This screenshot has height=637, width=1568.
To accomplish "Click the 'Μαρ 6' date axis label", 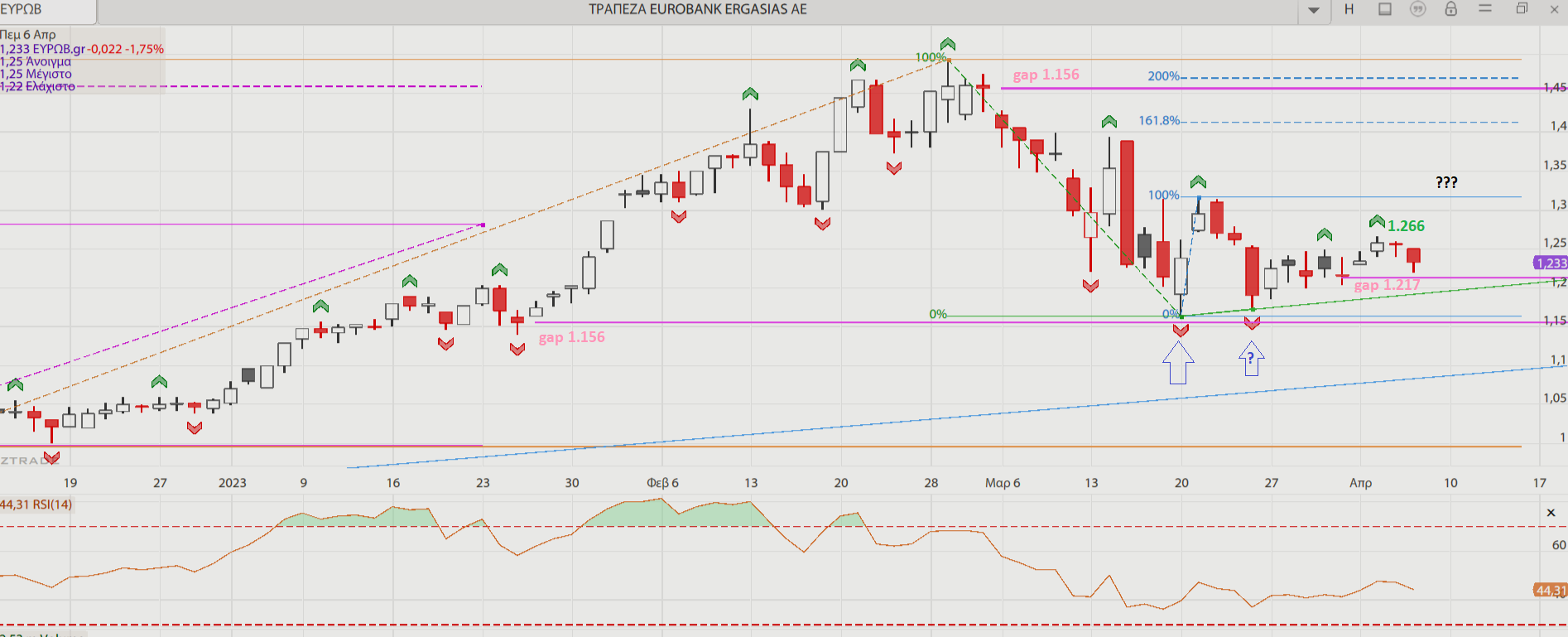I will click(1003, 483).
